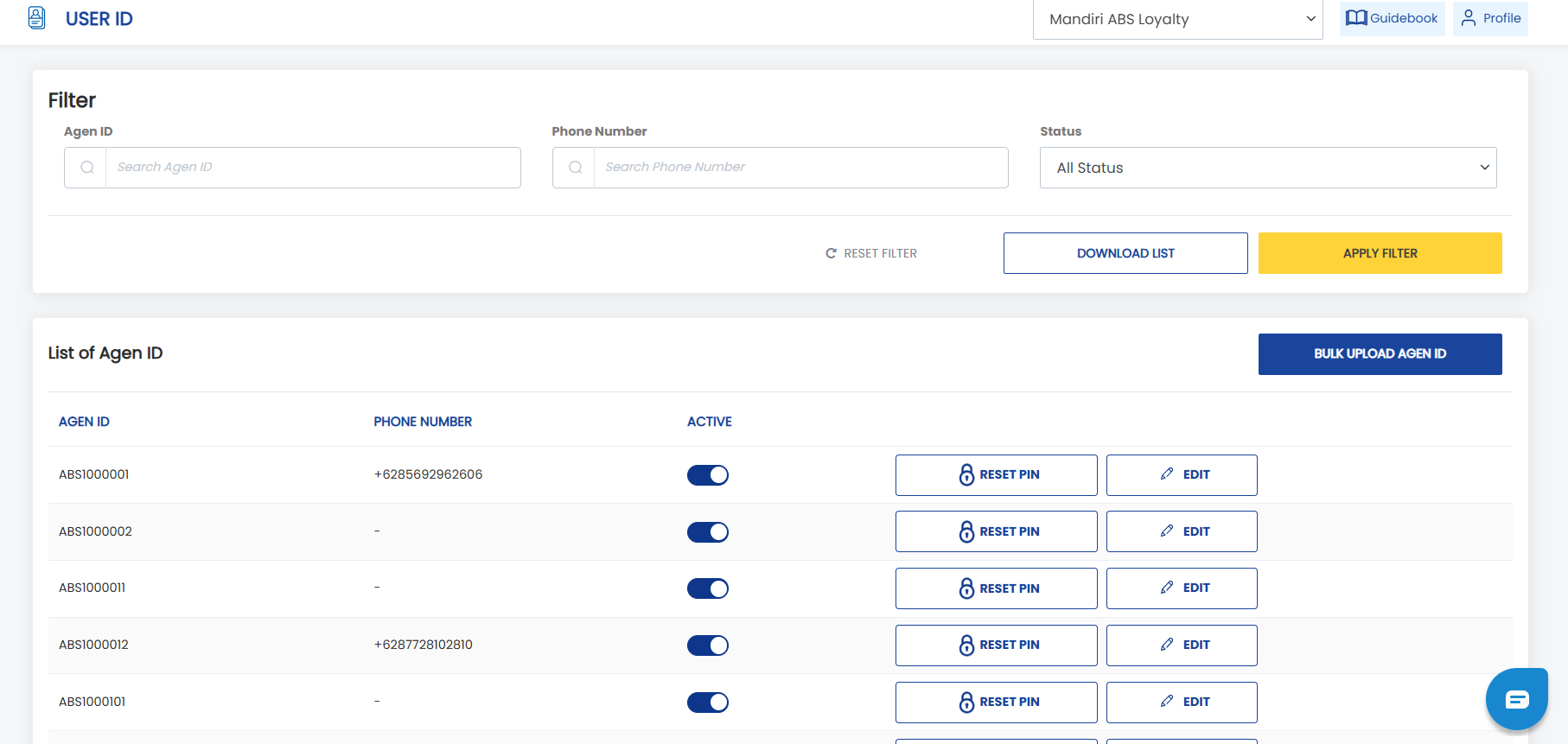Click EDIT label for ABS1000012
Image resolution: width=1568 pixels, height=744 pixels.
pyautogui.click(x=1196, y=645)
